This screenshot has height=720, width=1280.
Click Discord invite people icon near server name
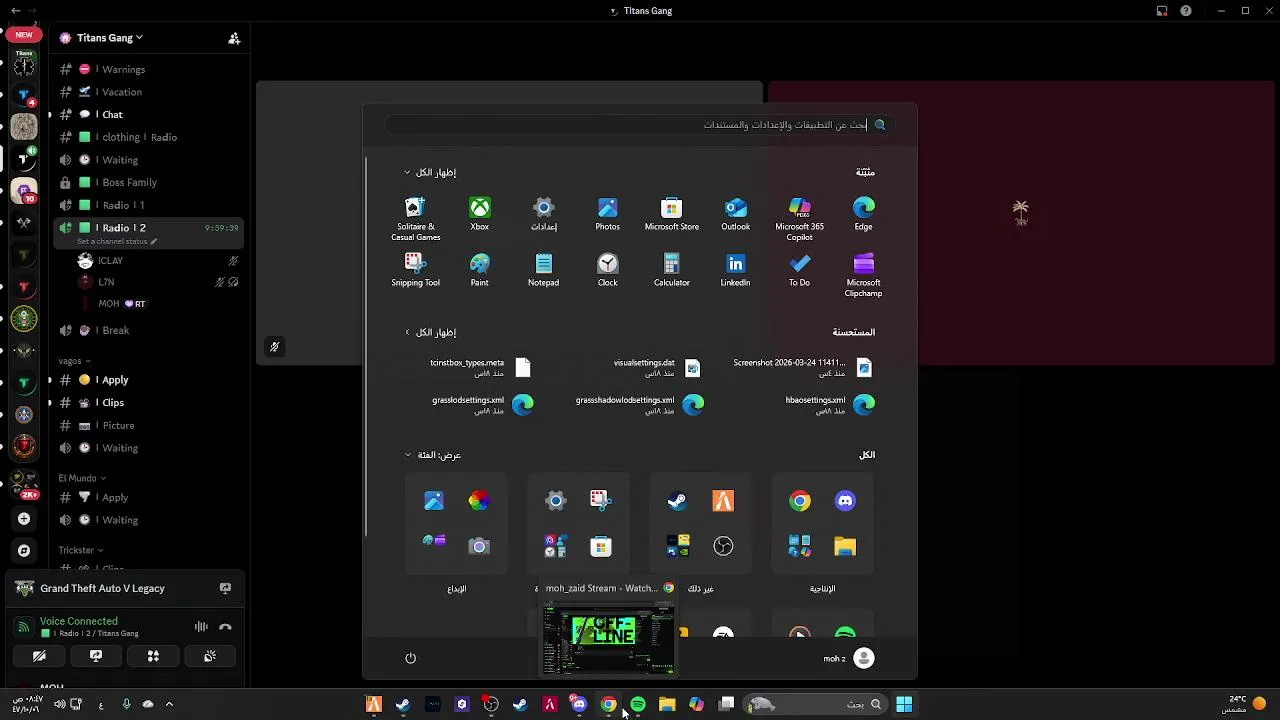(234, 38)
